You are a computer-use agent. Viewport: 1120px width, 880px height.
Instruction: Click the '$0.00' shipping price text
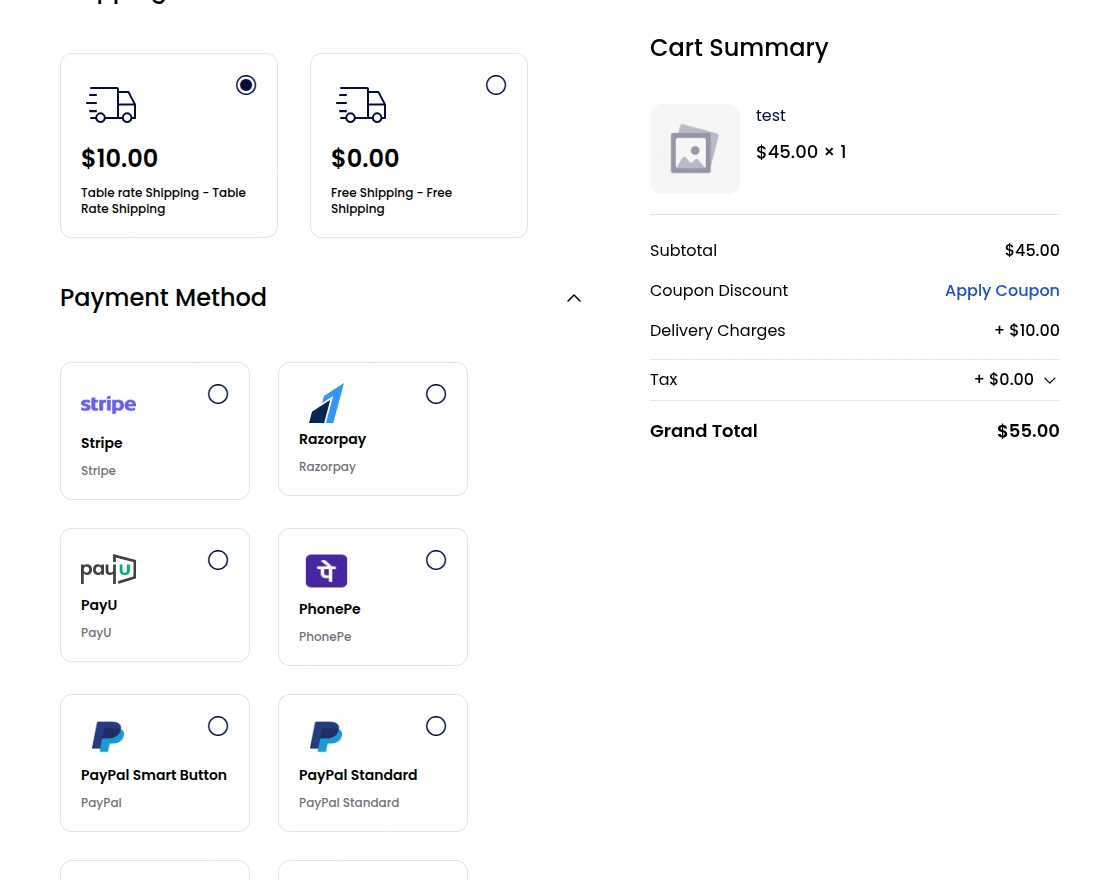(x=365, y=158)
